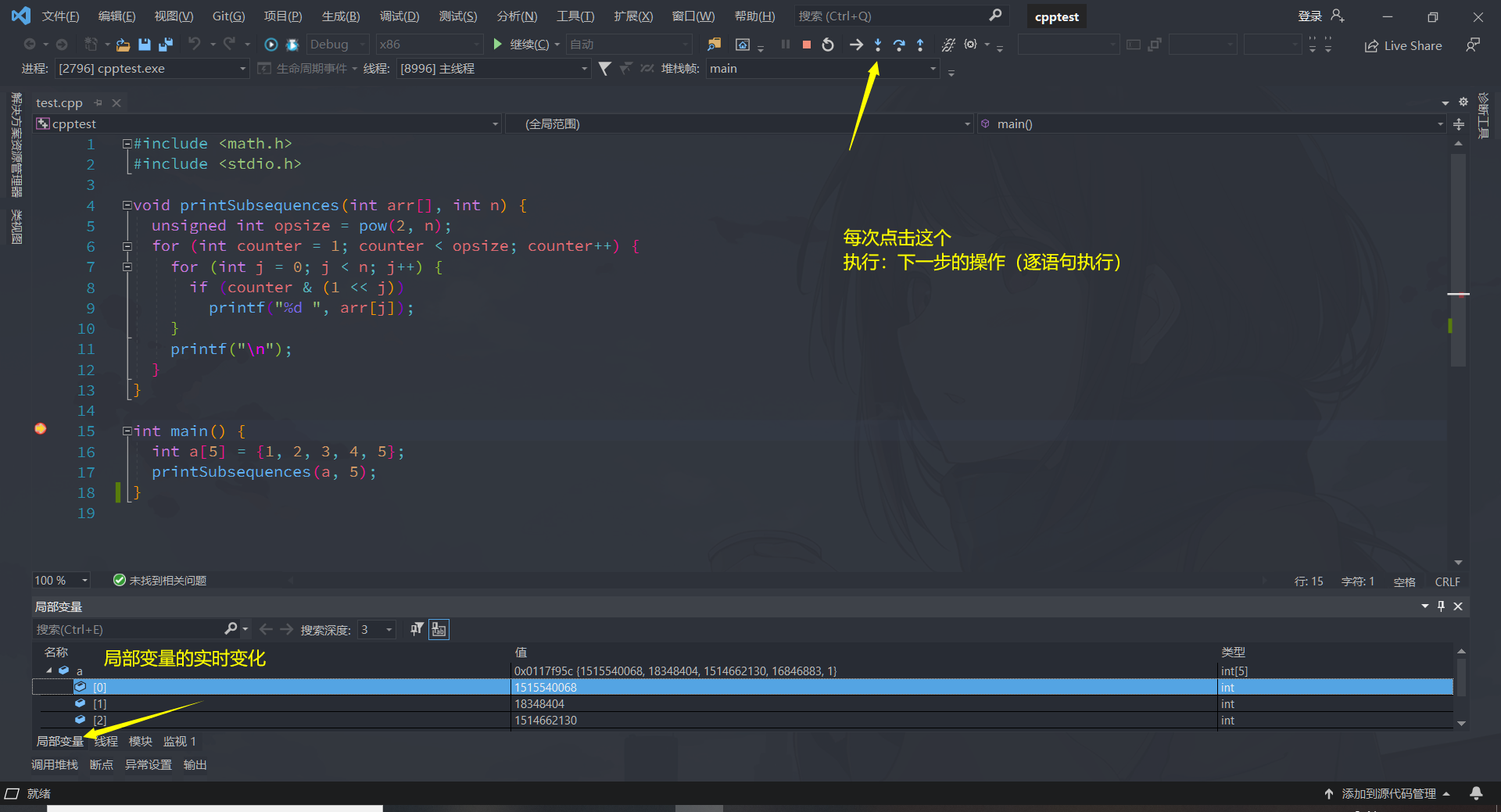Open the Debug configuration dropdown

tap(338, 45)
